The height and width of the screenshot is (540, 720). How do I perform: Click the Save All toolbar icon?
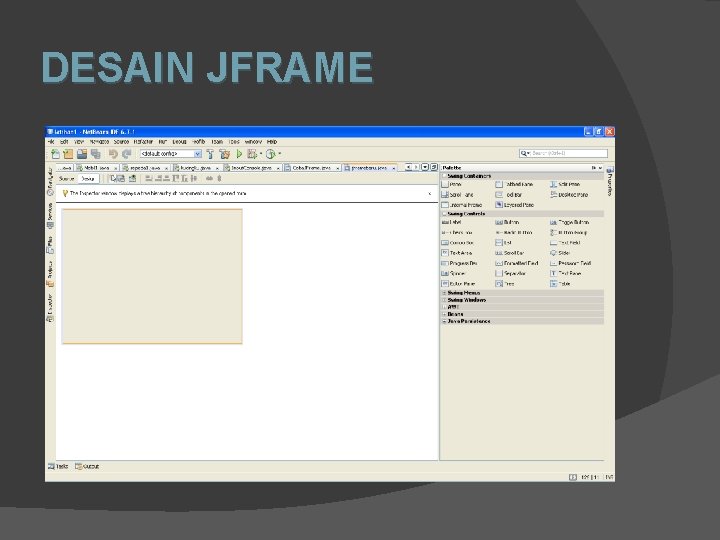(x=96, y=154)
